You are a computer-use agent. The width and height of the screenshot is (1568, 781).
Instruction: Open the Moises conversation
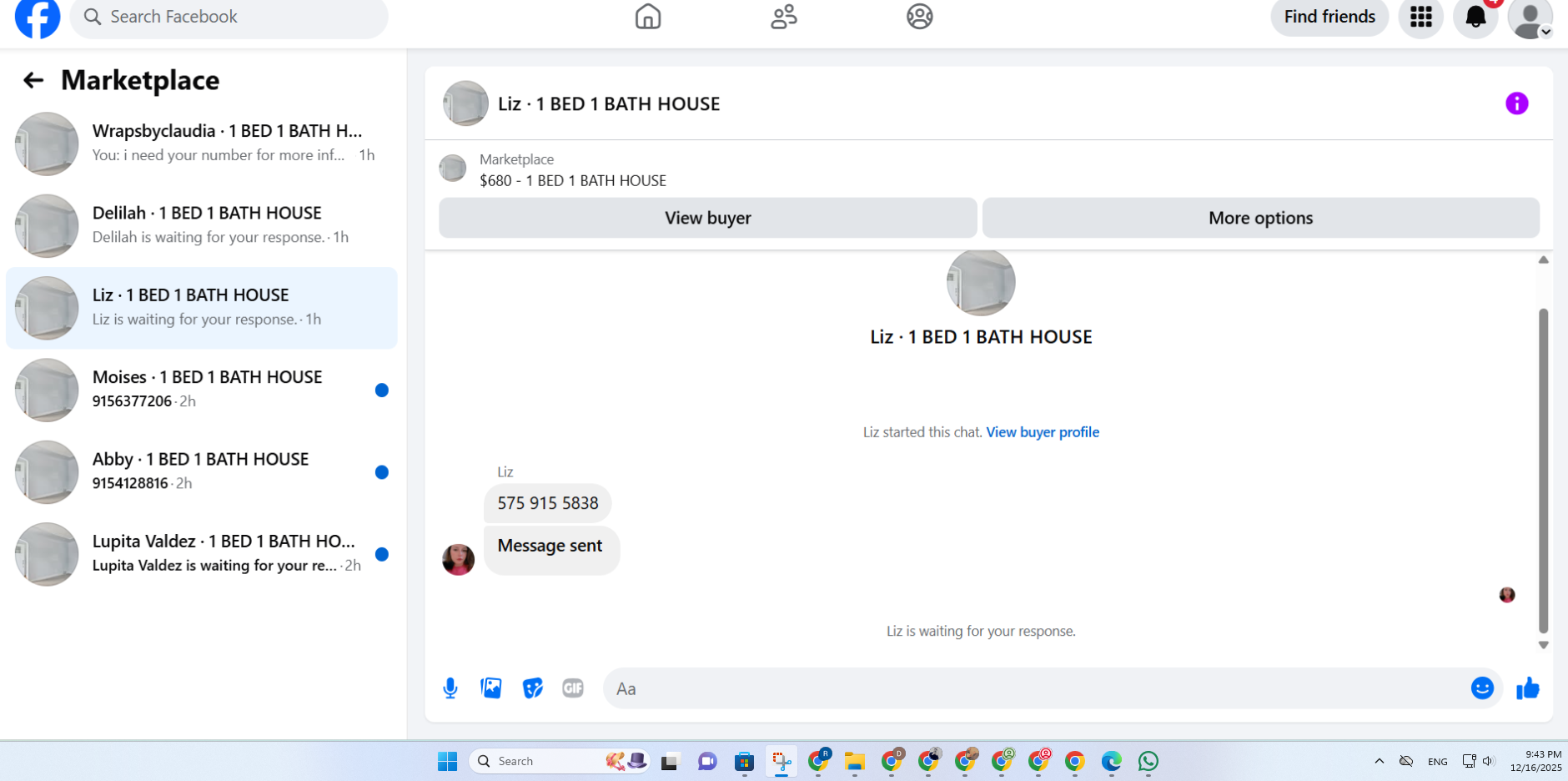click(x=202, y=390)
